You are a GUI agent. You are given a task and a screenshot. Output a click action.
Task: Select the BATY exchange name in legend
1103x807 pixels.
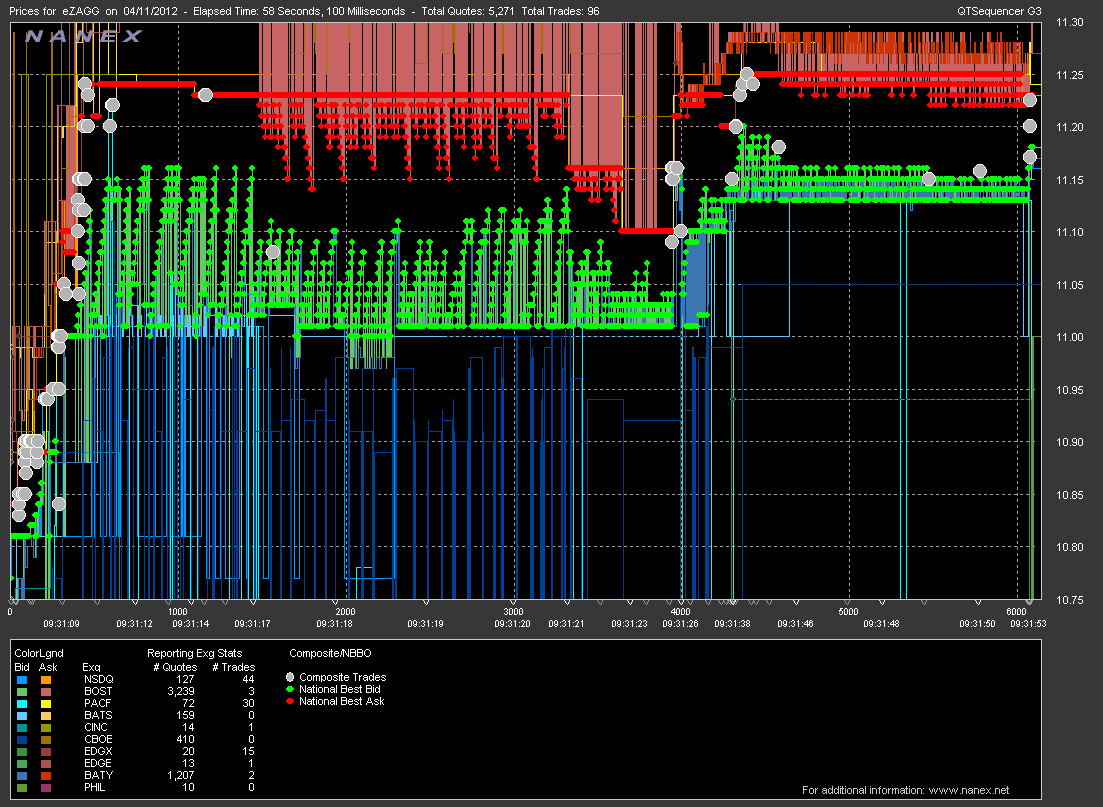(x=98, y=775)
